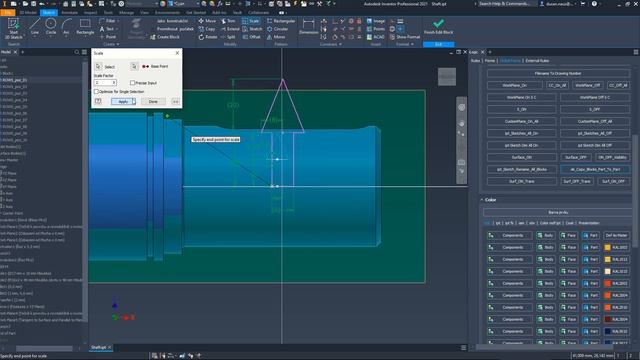640x360 pixels.
Task: Open the Rules tab in iLogic panel
Action: 475,61
